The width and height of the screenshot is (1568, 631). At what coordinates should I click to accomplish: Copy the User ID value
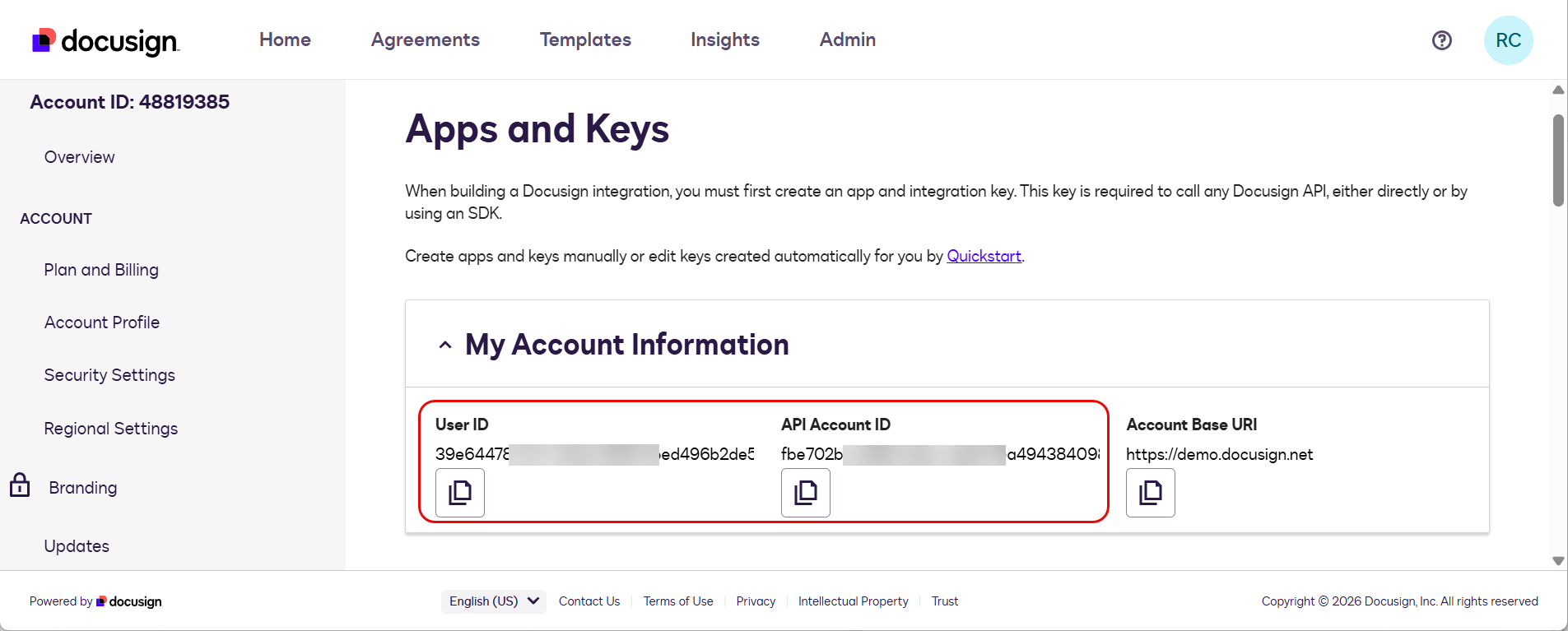[460, 493]
